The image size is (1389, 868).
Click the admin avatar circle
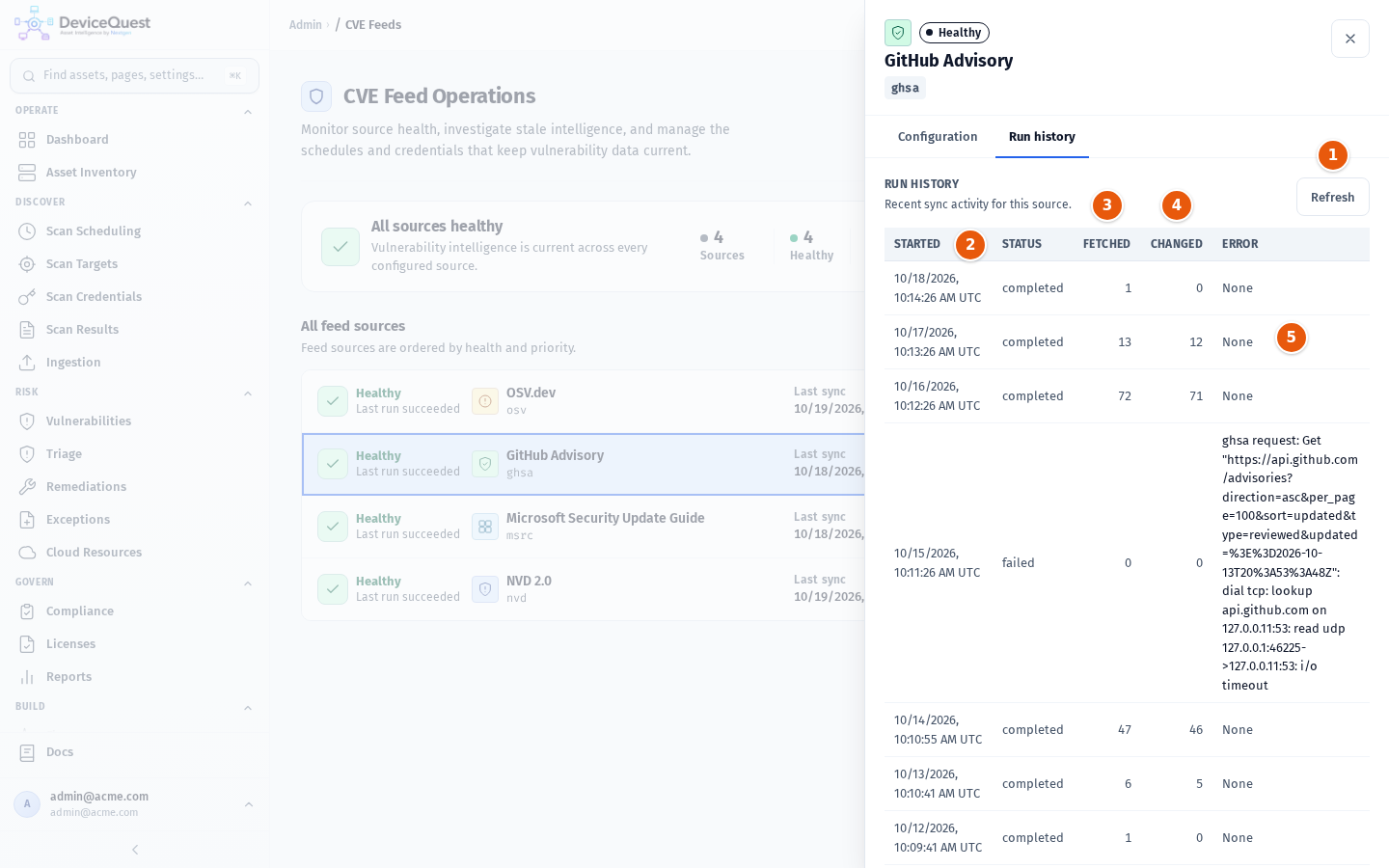pyautogui.click(x=27, y=804)
